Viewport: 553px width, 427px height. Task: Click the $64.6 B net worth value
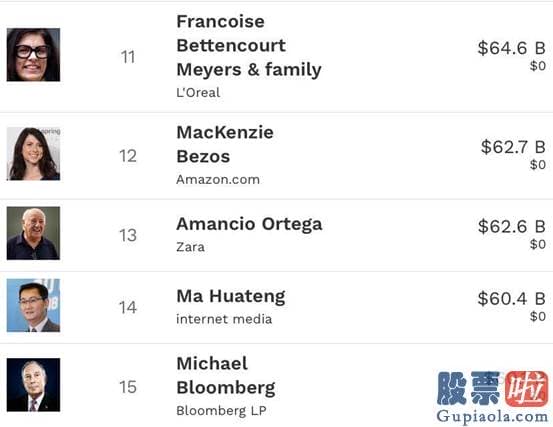point(511,48)
